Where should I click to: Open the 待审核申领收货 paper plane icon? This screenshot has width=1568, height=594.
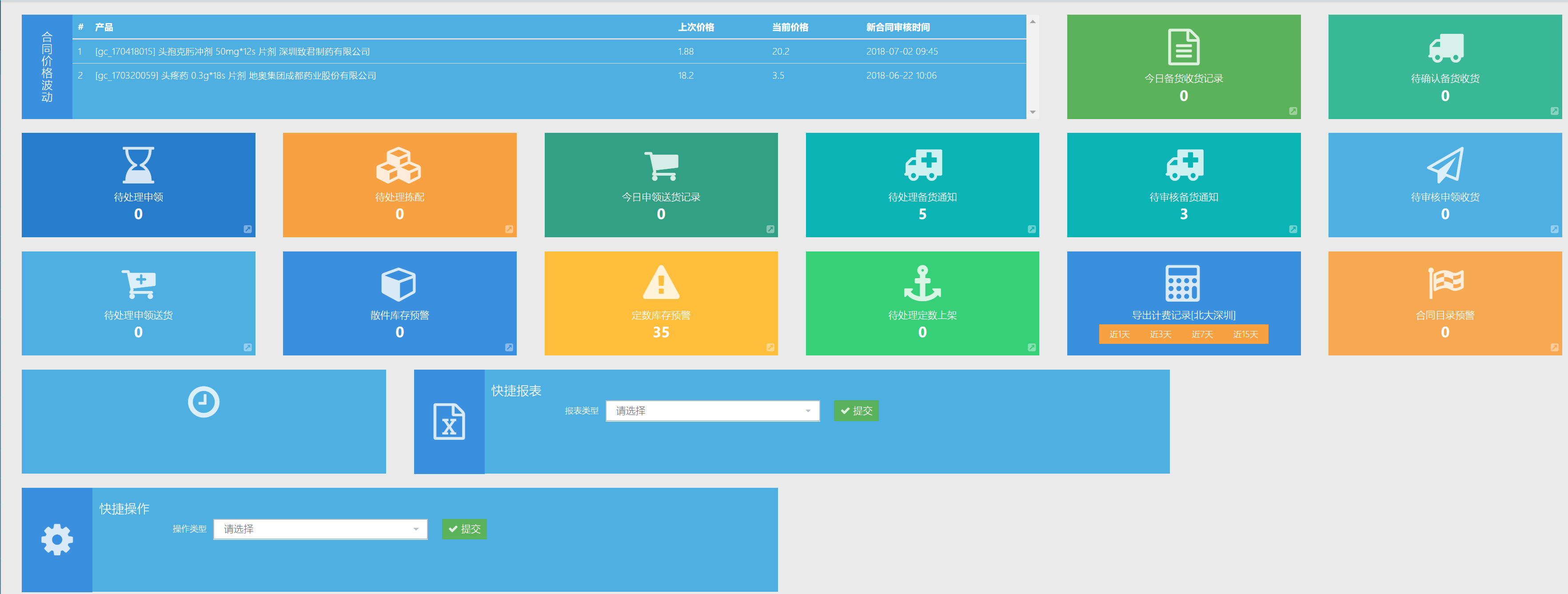(1445, 165)
